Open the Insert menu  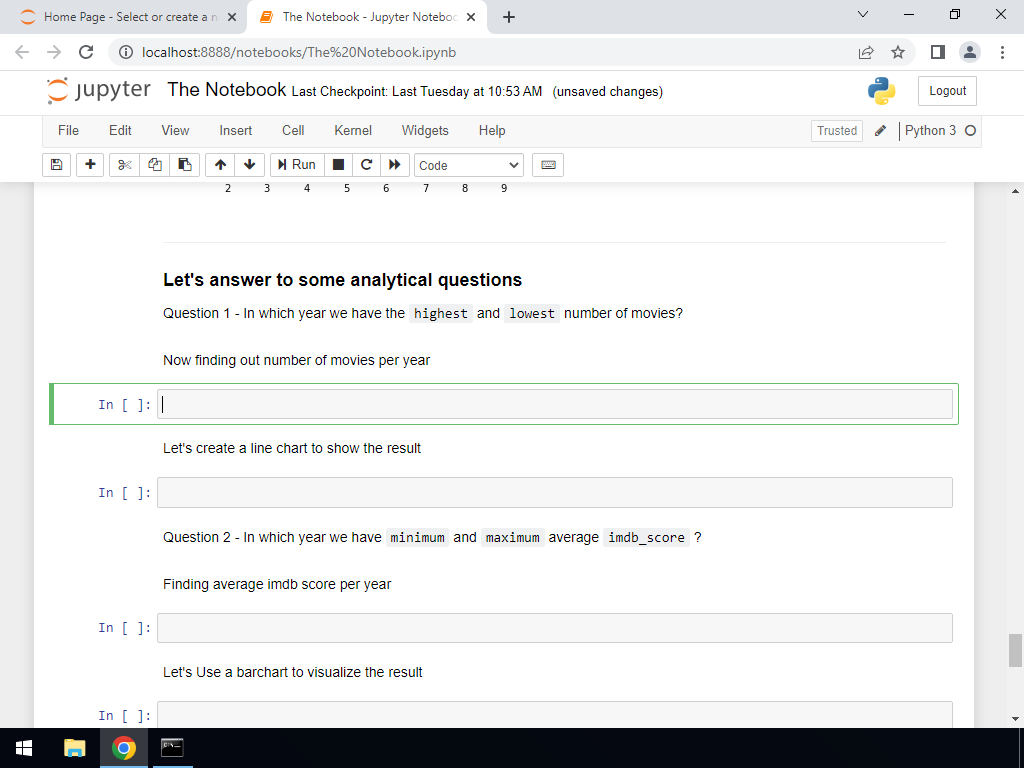[236, 131]
